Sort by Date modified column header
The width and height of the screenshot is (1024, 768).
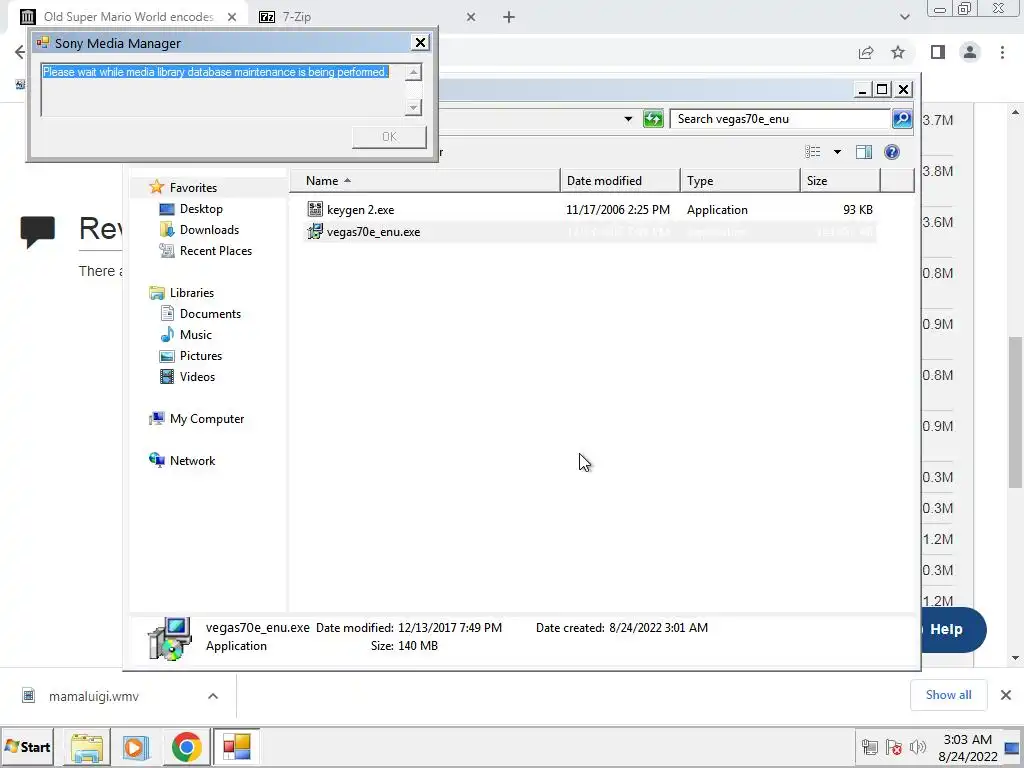pyautogui.click(x=620, y=181)
